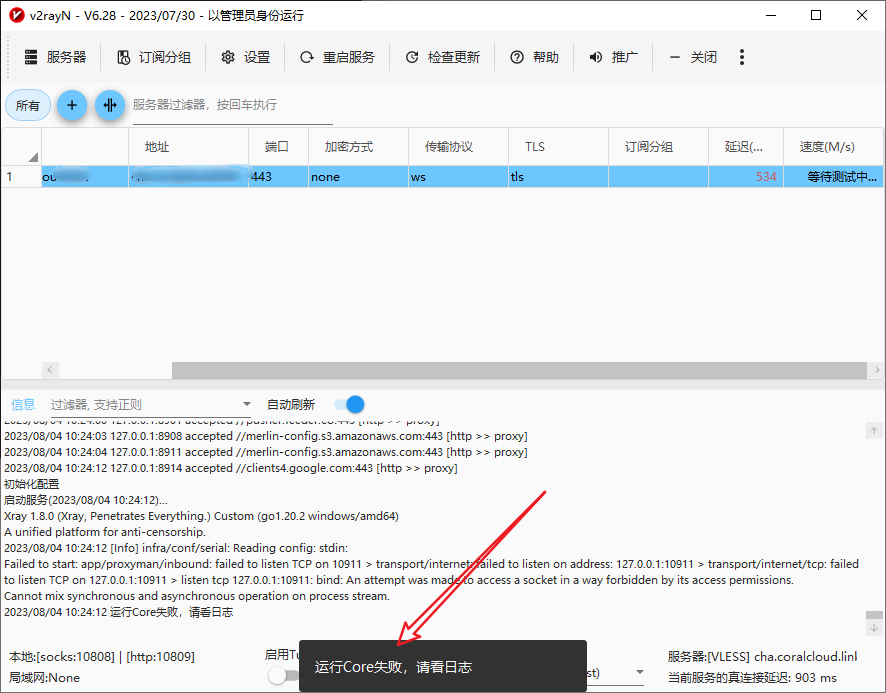Expand the log filter dropdown arrow
This screenshot has width=886, height=693.
pos(247,404)
